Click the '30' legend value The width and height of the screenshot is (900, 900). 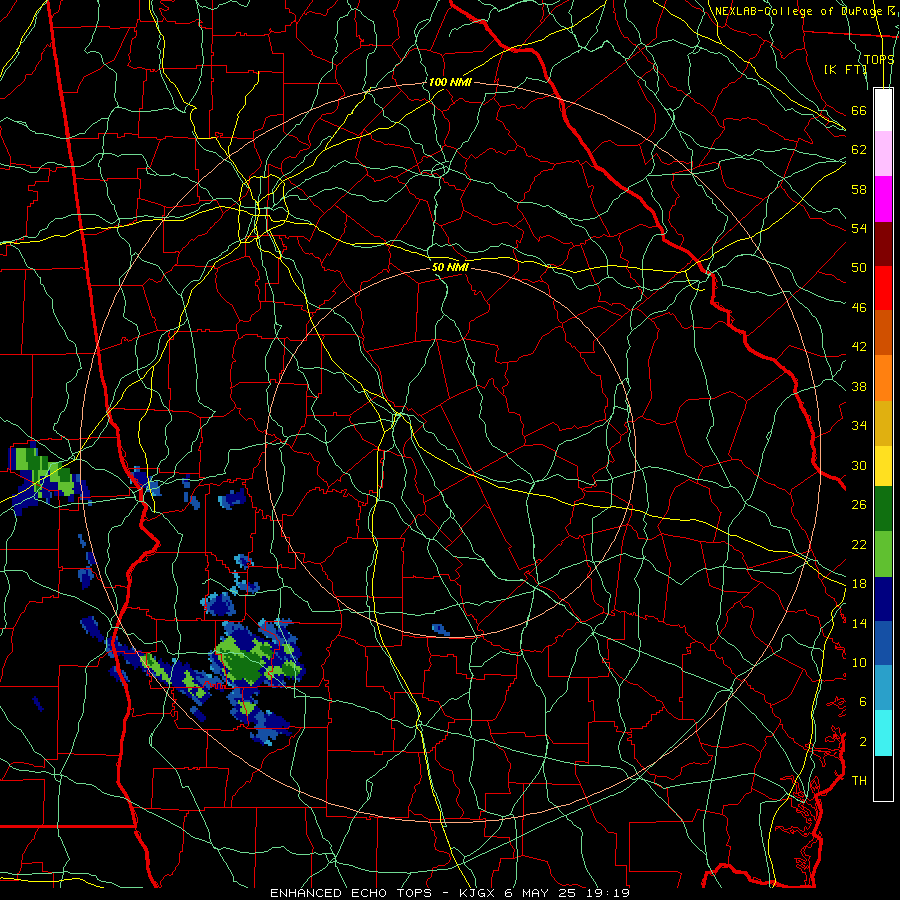[859, 465]
